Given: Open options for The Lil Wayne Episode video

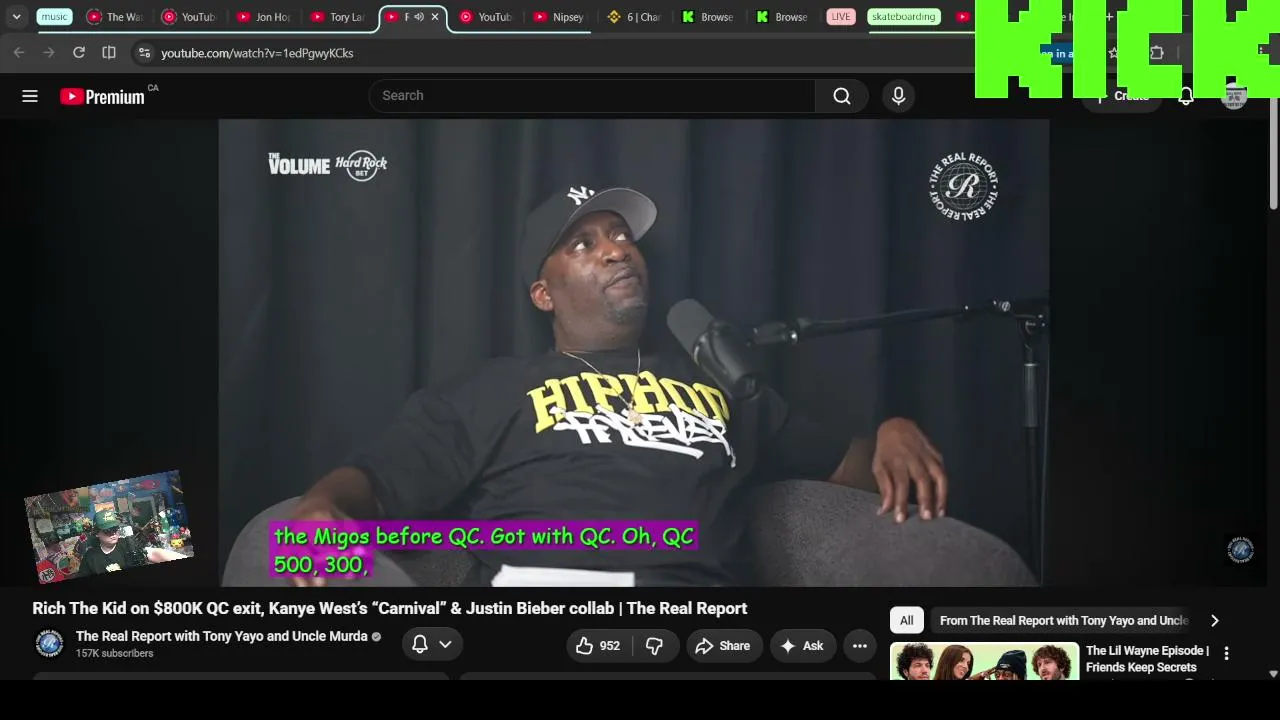Looking at the screenshot, I should click(1227, 654).
